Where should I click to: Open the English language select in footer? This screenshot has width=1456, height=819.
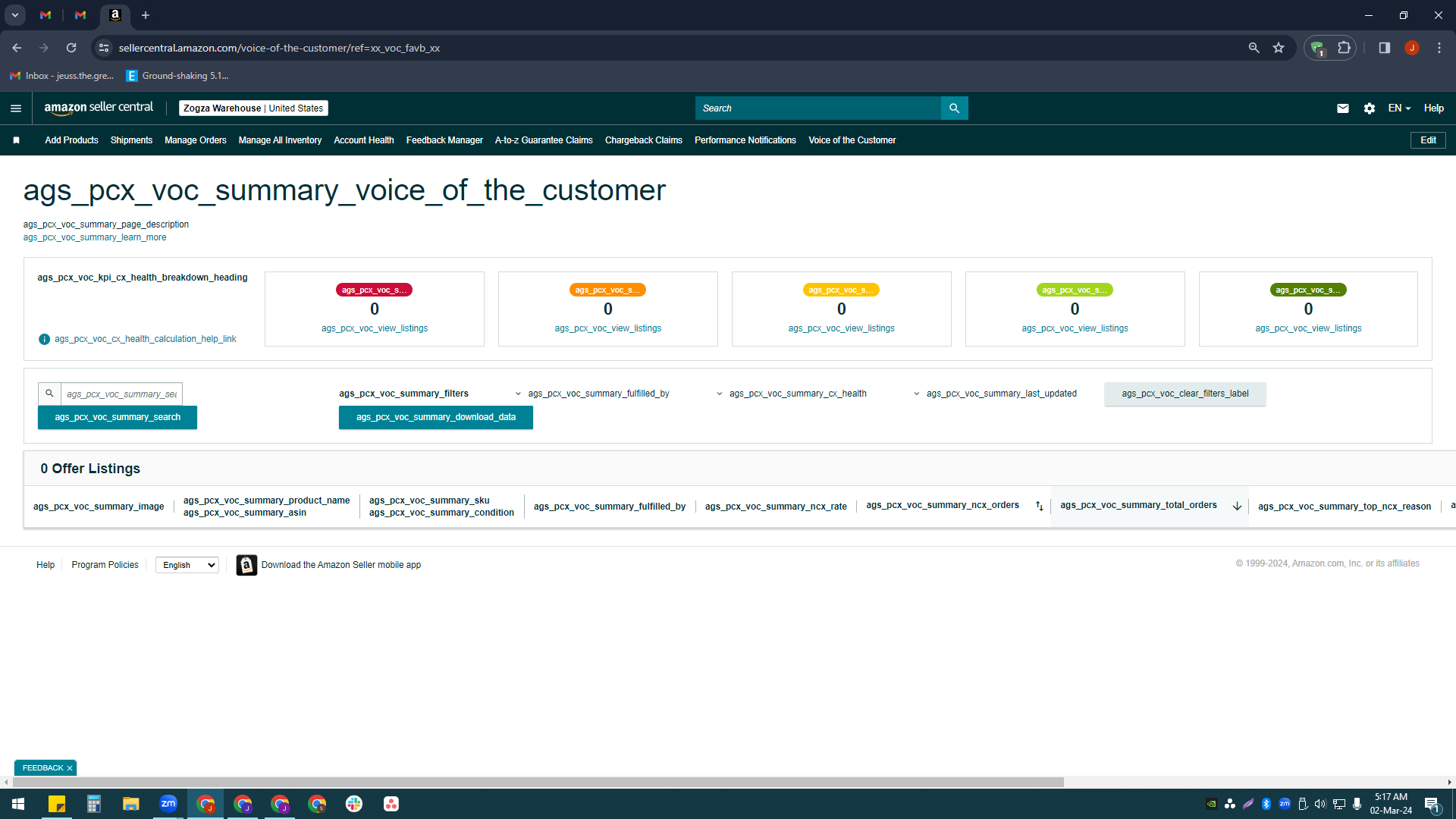pos(187,565)
